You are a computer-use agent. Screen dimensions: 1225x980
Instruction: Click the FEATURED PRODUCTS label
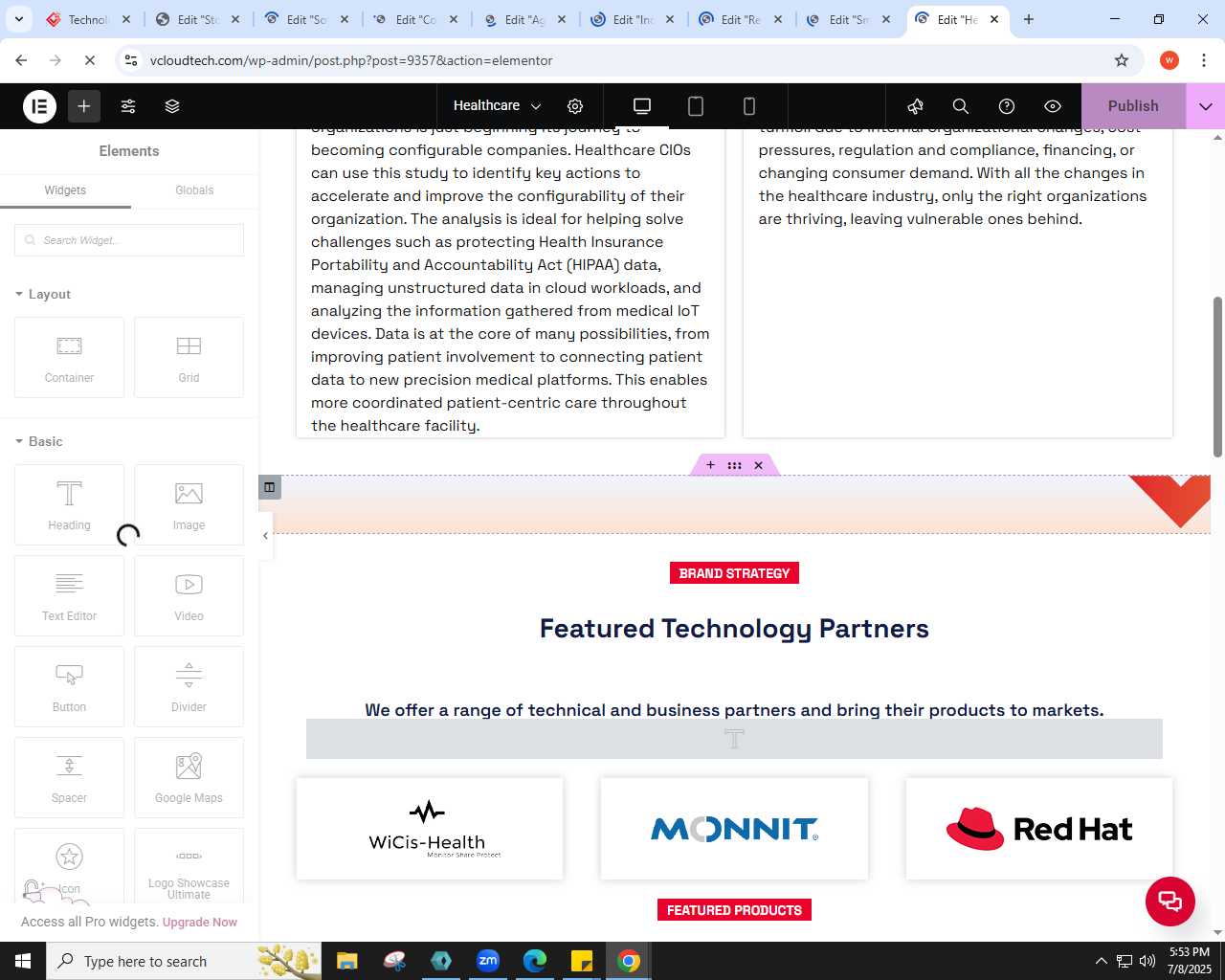tap(734, 910)
